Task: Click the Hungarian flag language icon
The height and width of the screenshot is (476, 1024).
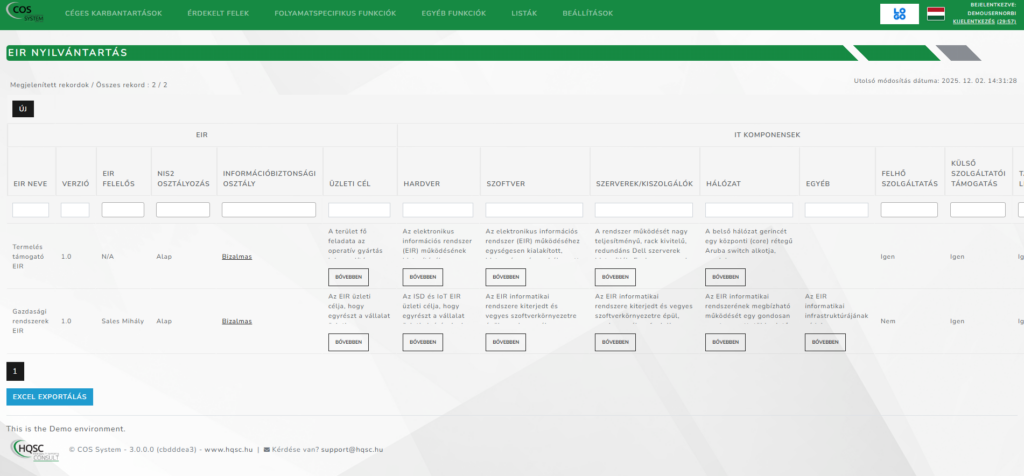Action: click(936, 14)
